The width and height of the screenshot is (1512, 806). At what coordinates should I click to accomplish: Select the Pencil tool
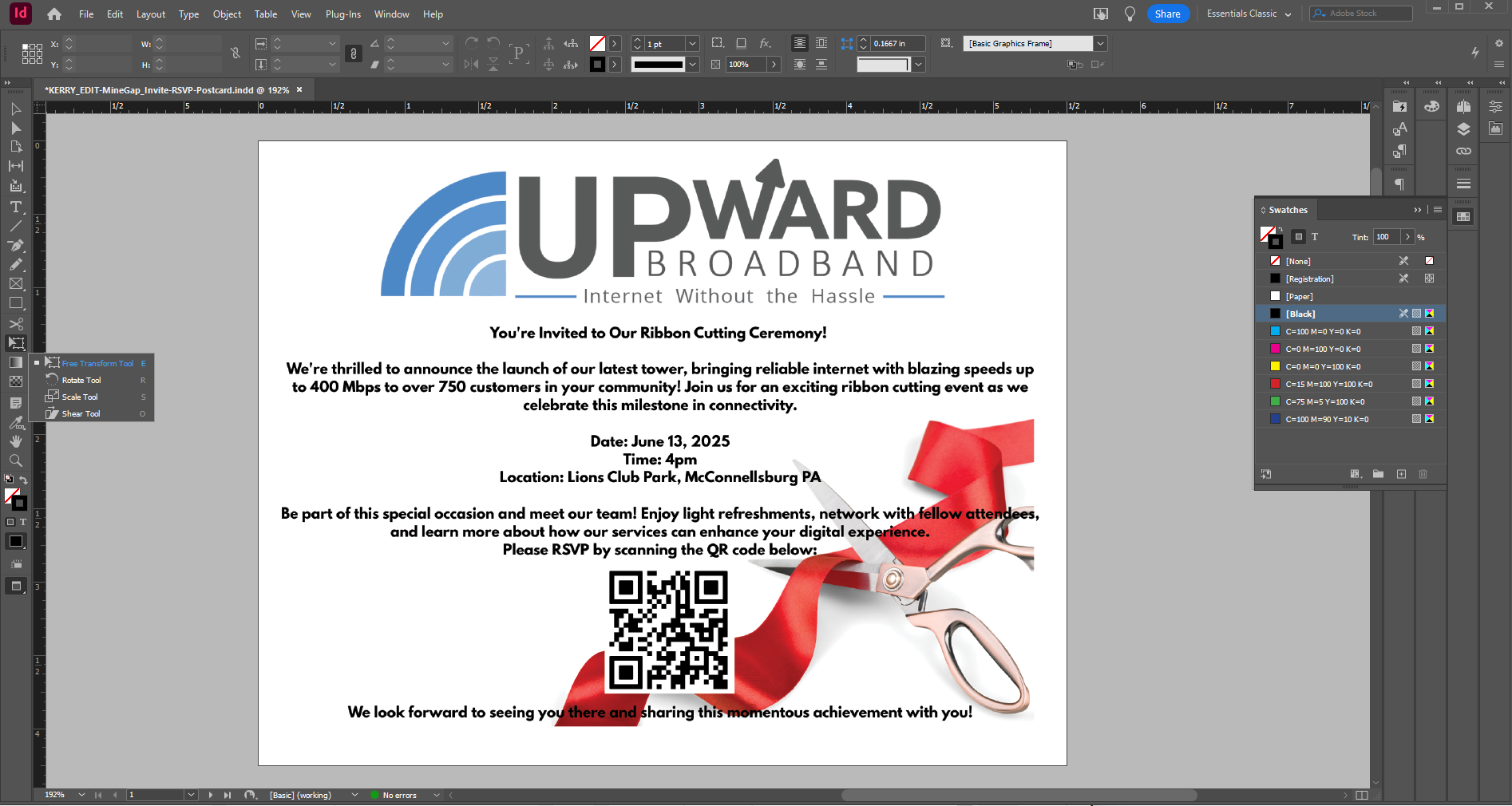click(15, 264)
